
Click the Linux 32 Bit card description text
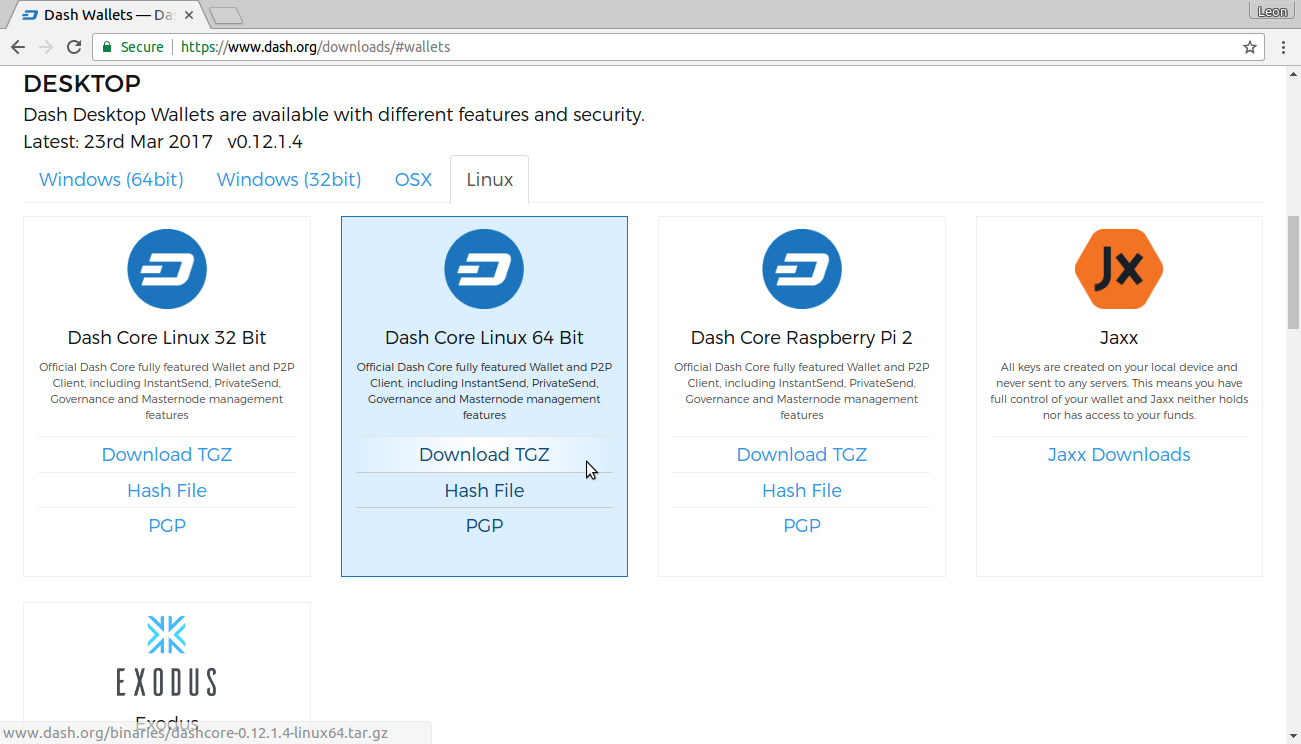(167, 391)
